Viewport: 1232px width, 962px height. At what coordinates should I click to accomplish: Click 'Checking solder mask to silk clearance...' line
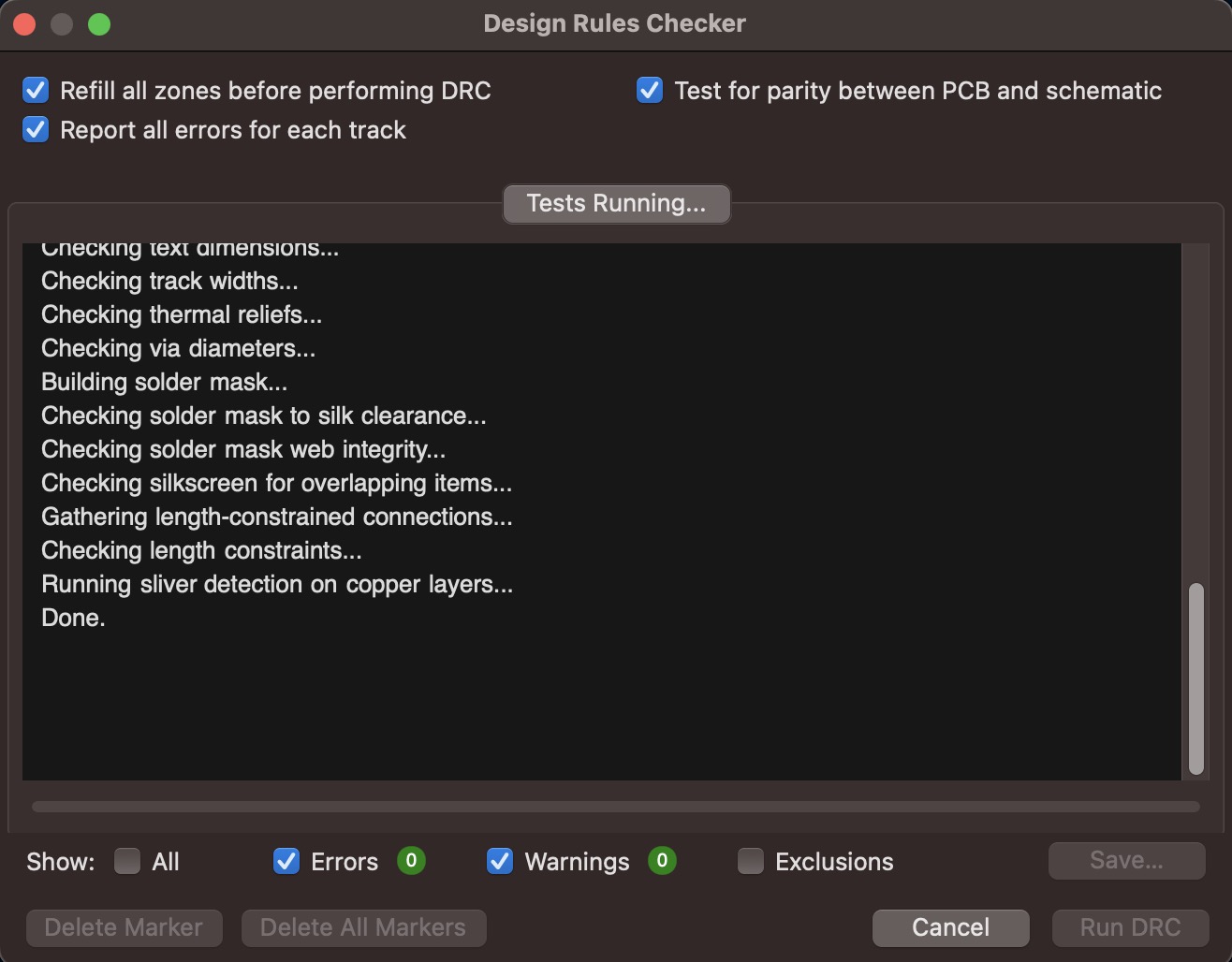(x=264, y=415)
